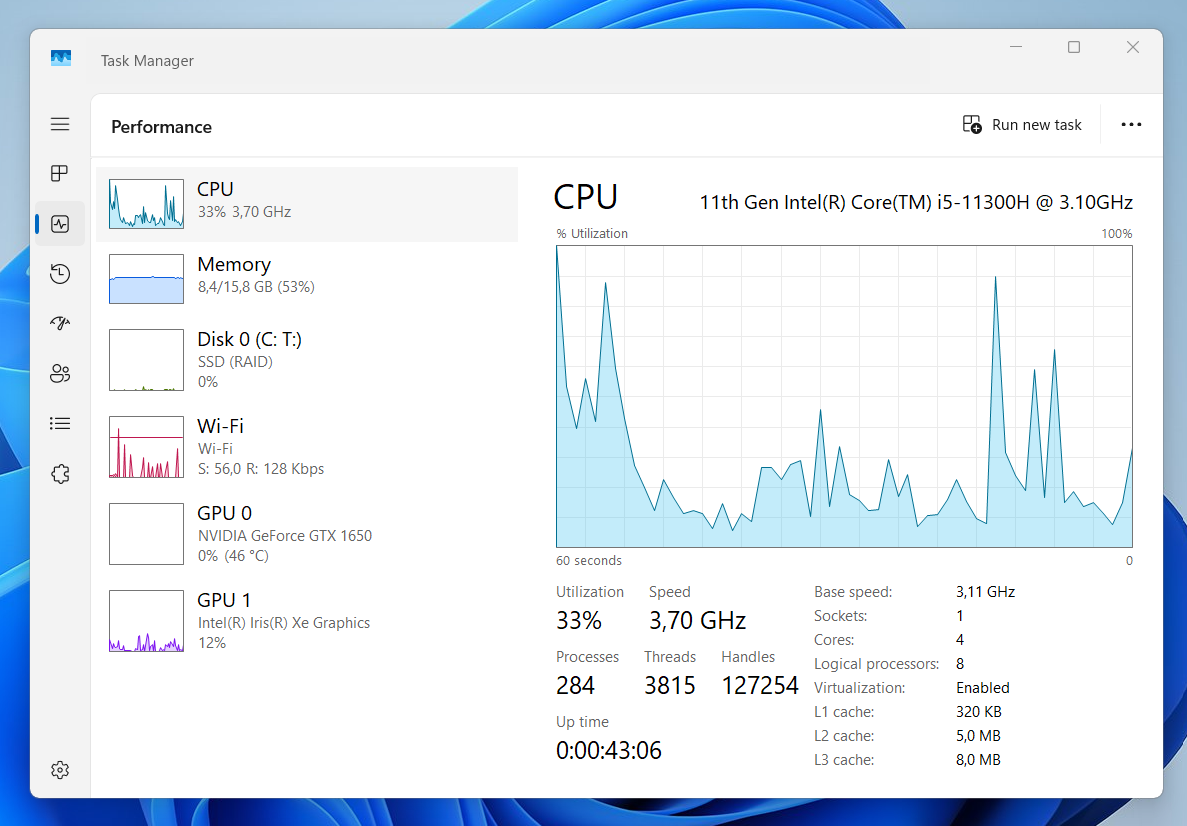This screenshot has height=826, width=1187.
Task: Click the L3 cache 8,0 MB value
Action: tap(978, 760)
